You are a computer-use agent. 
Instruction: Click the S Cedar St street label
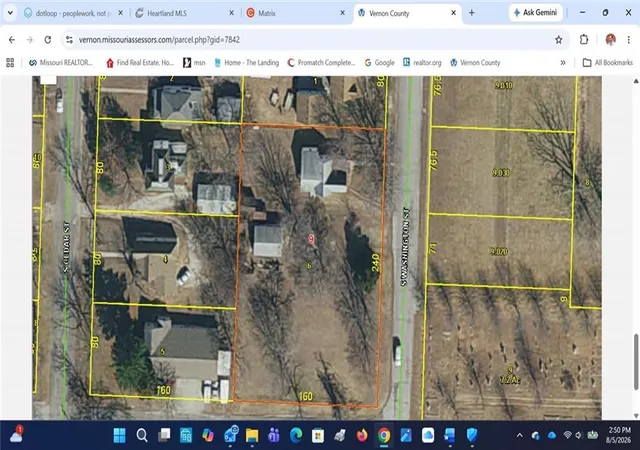67,247
